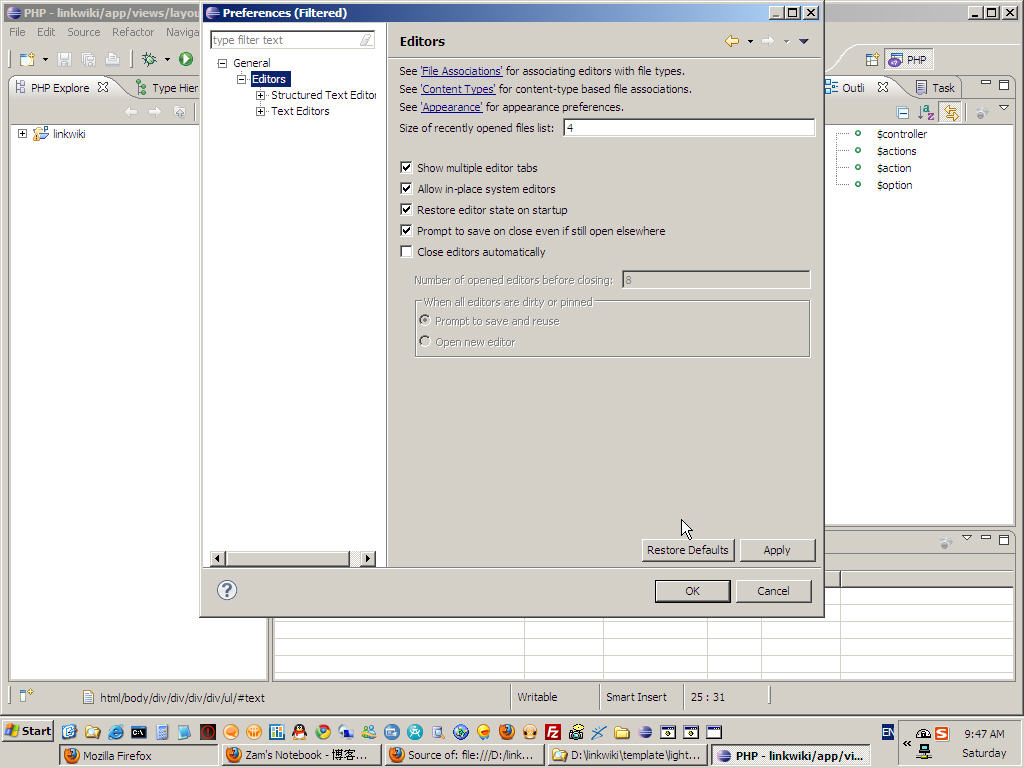1024x768 pixels.
Task: Expand the linkwiki project node
Action: click(22, 134)
